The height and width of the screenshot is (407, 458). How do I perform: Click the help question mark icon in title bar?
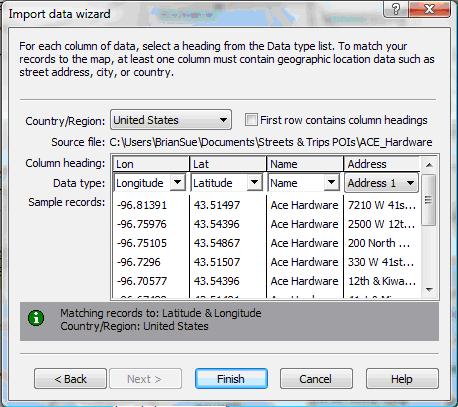coord(396,9)
